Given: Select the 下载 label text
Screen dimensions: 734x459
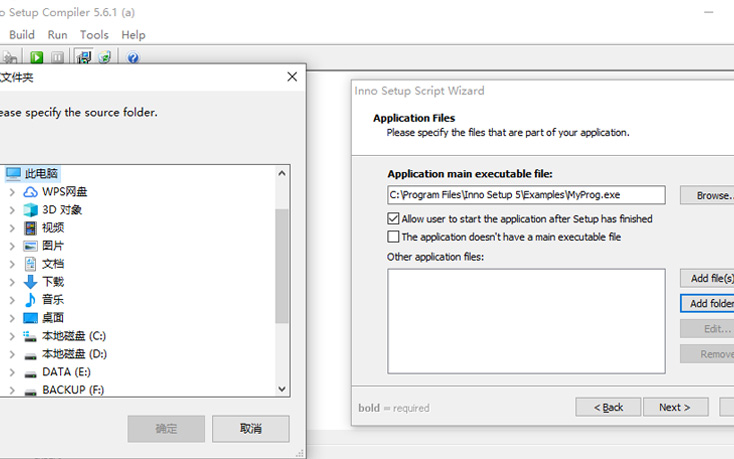Looking at the screenshot, I should [52, 282].
